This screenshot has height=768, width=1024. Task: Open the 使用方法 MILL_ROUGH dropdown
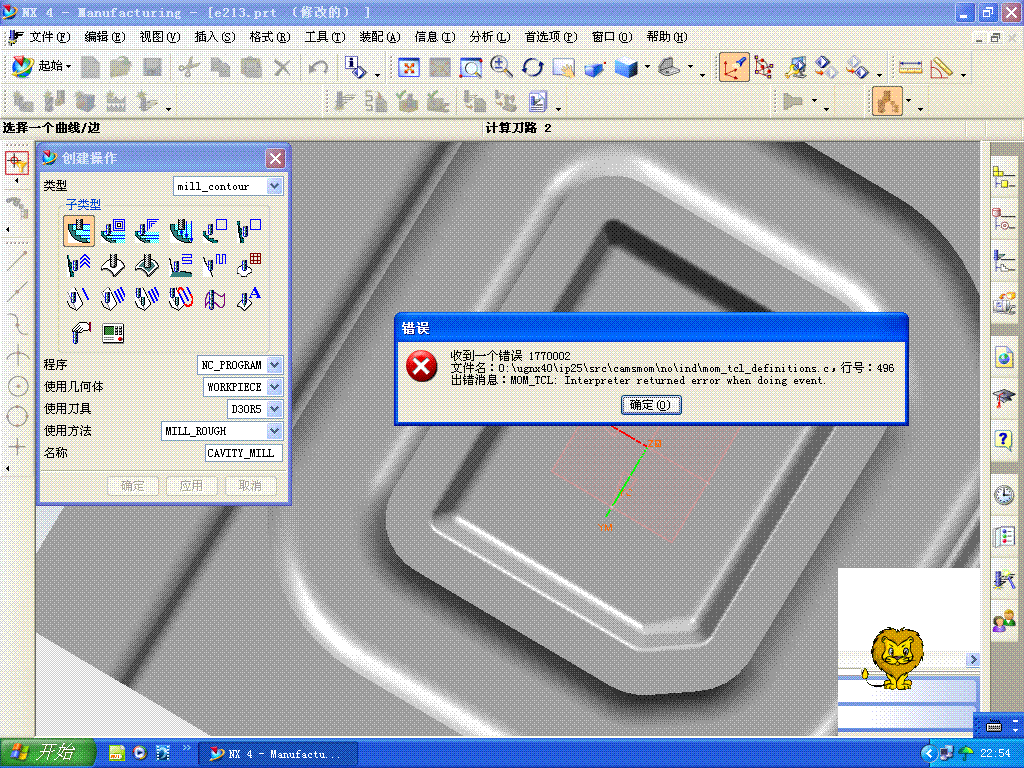tap(274, 431)
